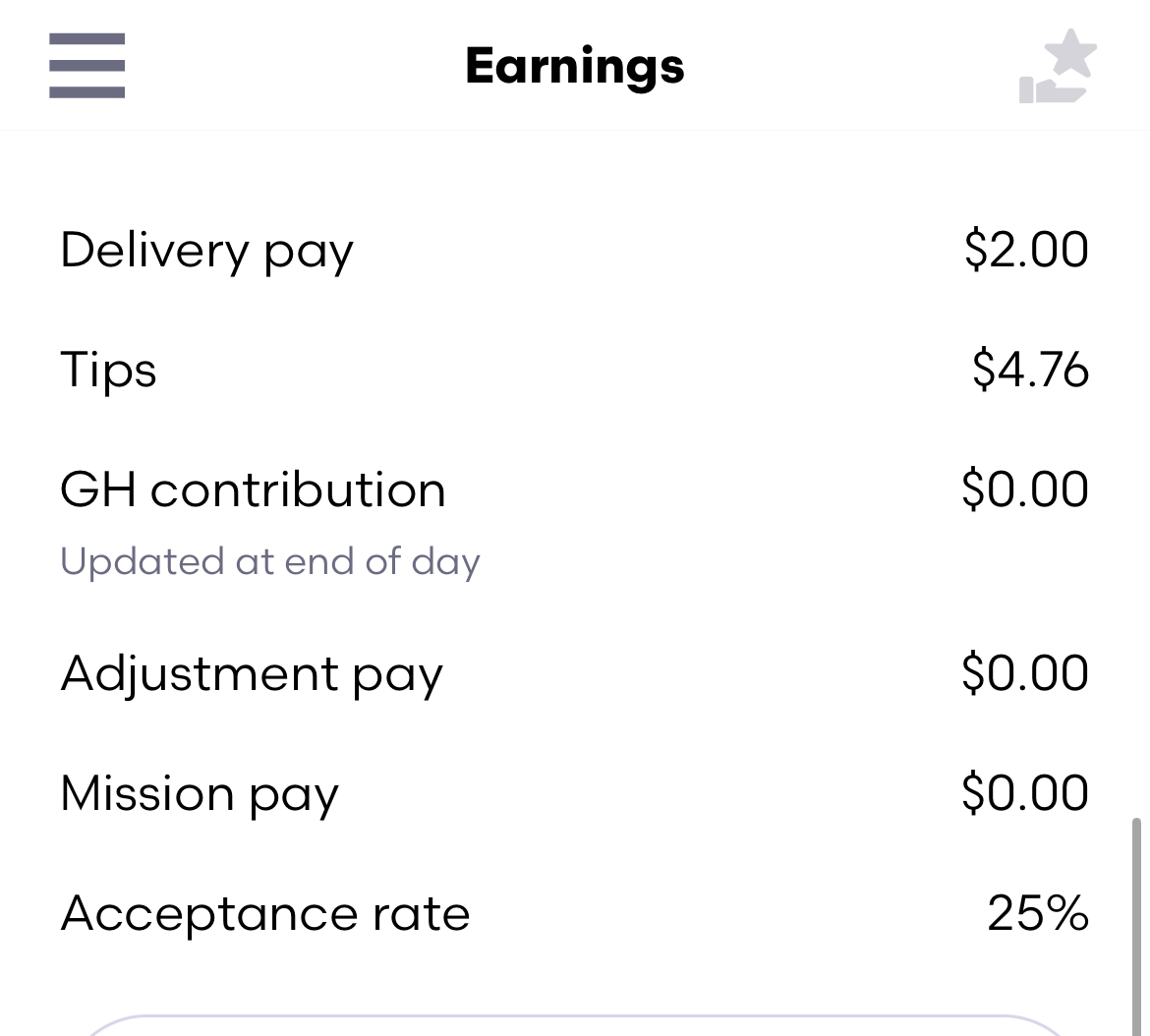Select the Delivery pay row label
The image size is (1150, 1036).
(206, 250)
